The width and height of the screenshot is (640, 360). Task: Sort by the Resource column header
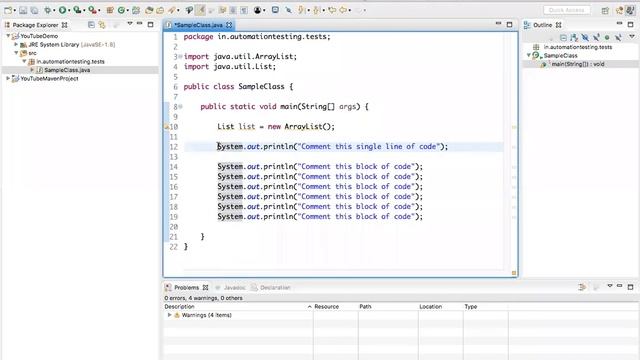pos(327,307)
